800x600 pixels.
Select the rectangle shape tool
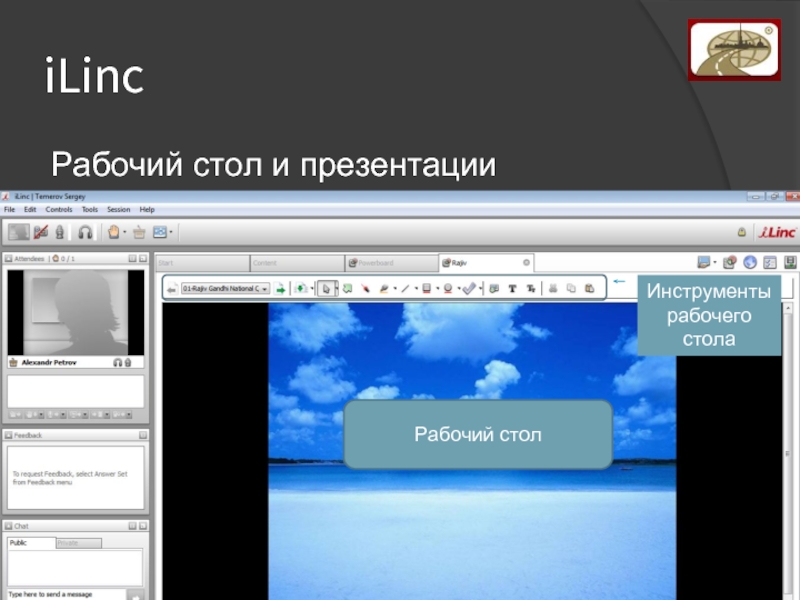pos(427,289)
